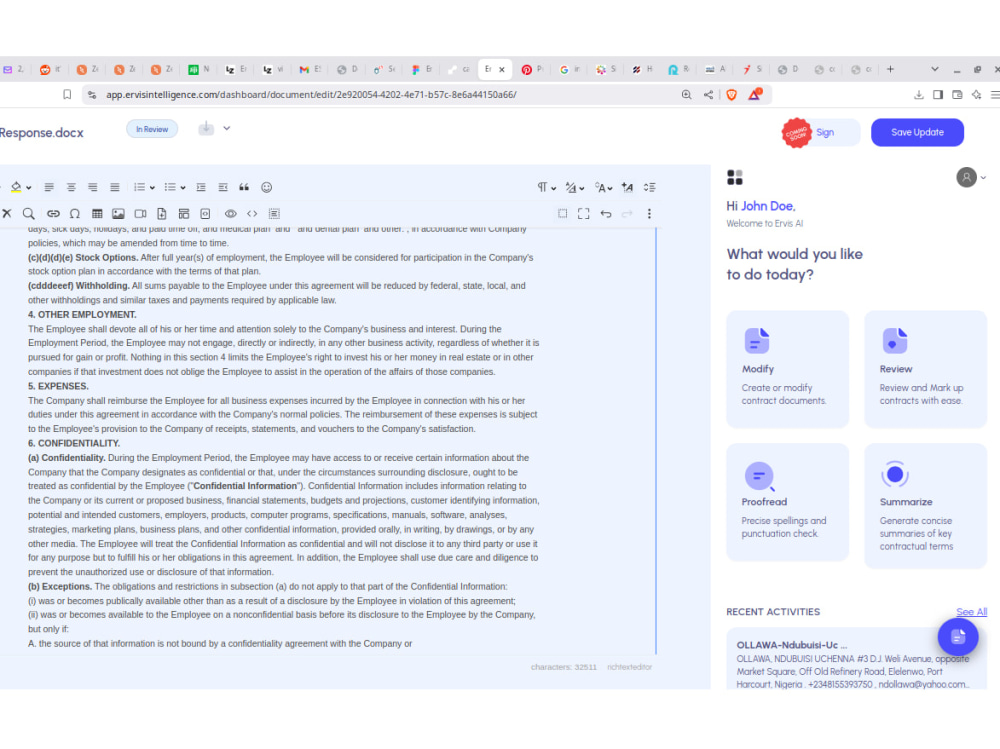Image resolution: width=1000 pixels, height=749 pixels.
Task: Apply block quote formatting
Action: coord(244,187)
